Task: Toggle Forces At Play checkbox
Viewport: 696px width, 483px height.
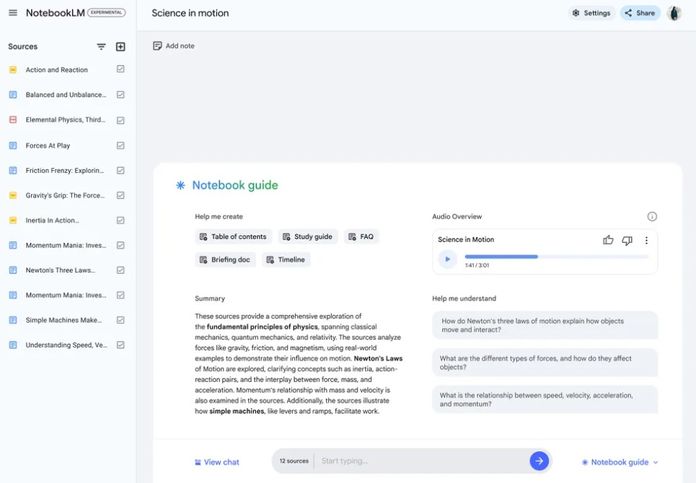Action: coord(120,145)
